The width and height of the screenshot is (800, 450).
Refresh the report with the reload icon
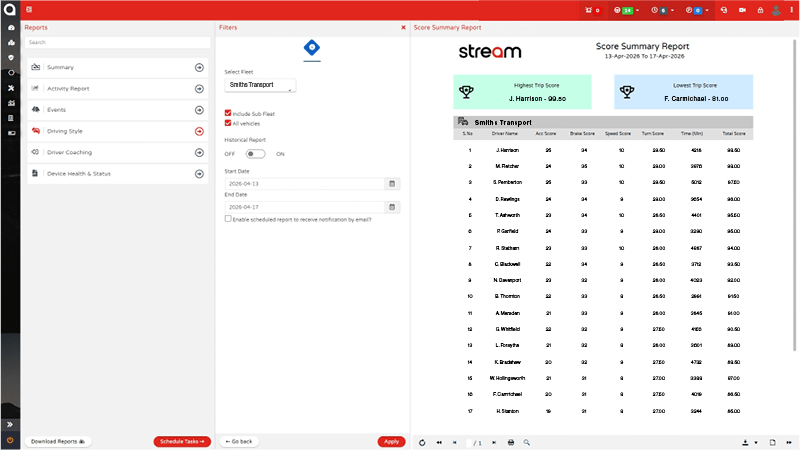(x=422, y=442)
